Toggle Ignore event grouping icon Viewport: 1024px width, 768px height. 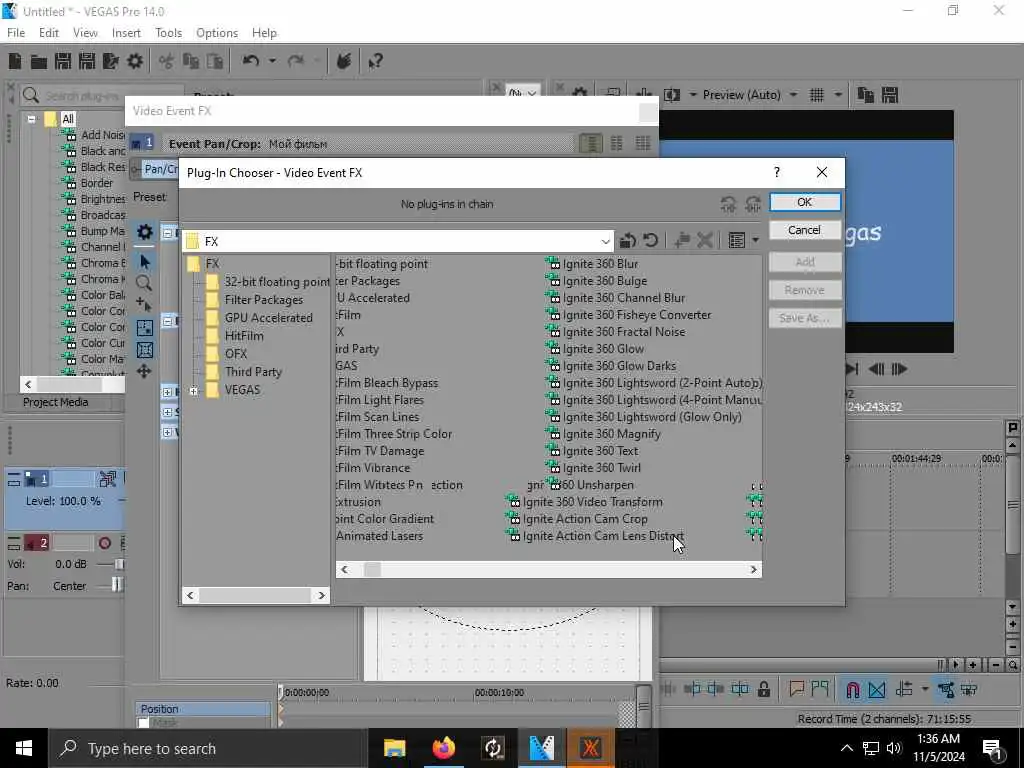[x=970, y=689]
